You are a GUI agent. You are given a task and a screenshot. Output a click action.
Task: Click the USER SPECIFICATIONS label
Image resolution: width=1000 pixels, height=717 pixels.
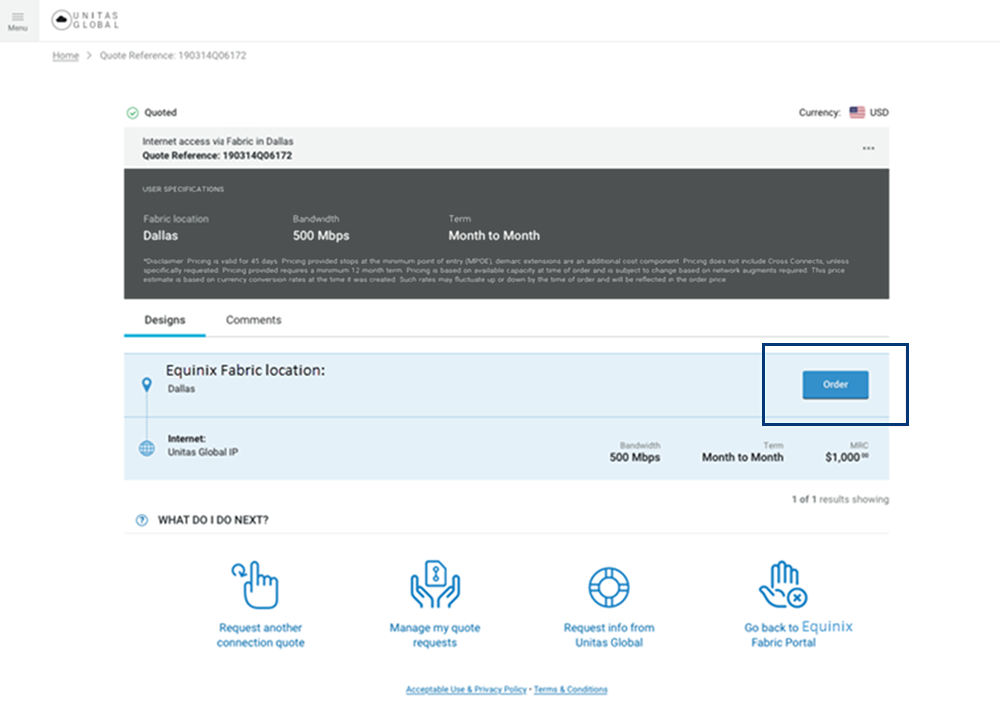tap(183, 189)
